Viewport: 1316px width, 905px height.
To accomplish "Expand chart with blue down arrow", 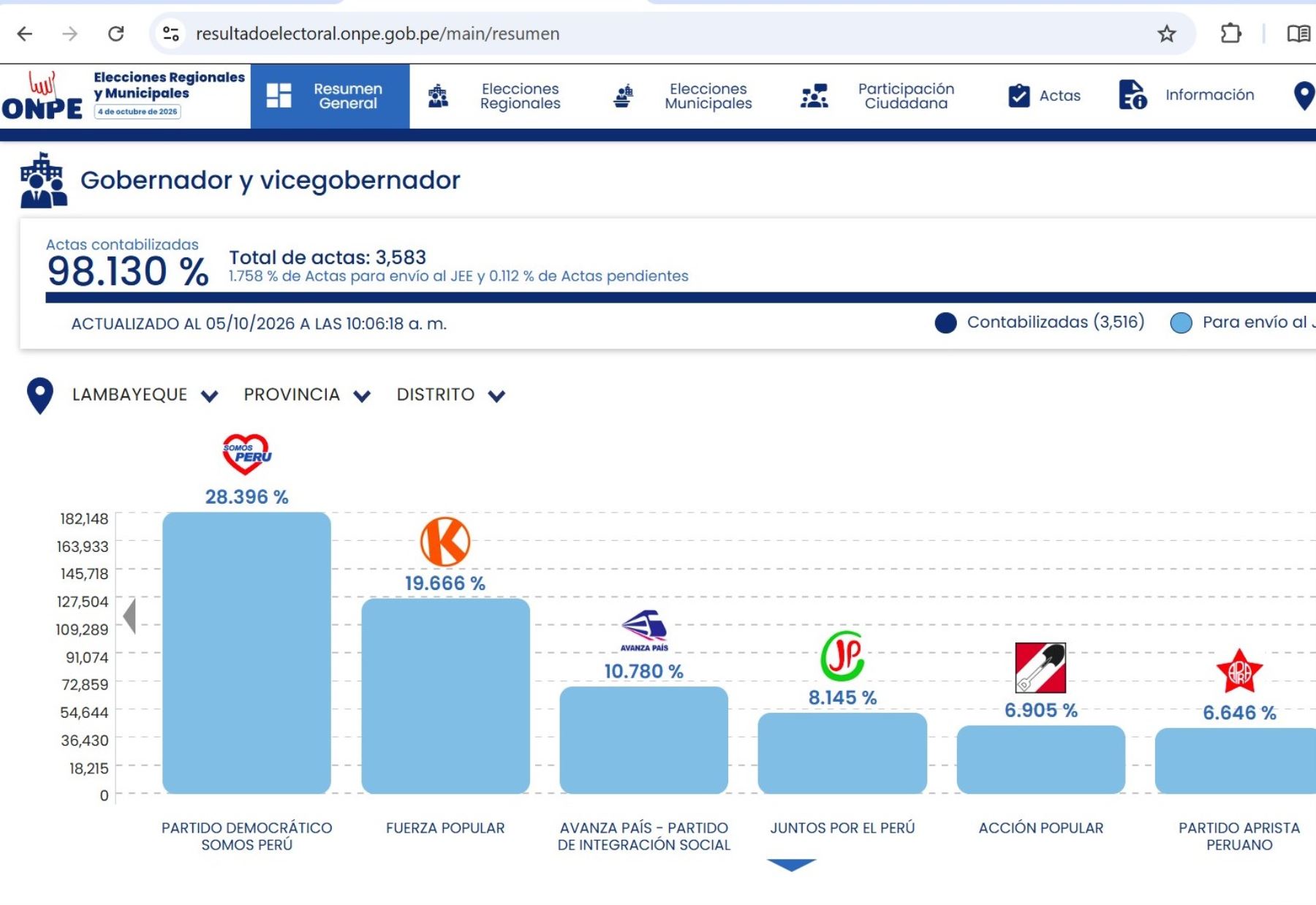I will tap(791, 865).
